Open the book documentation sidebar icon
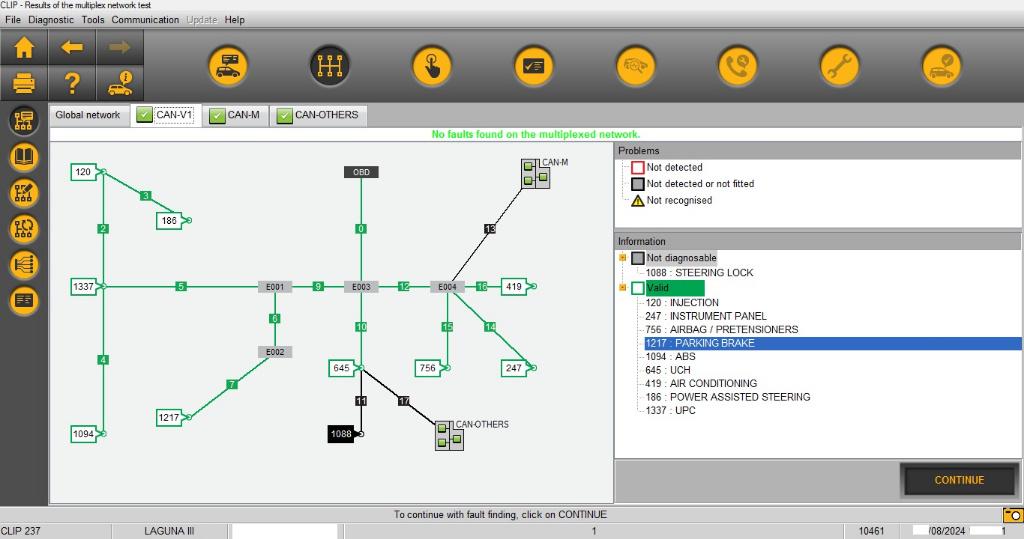 pyautogui.click(x=24, y=157)
